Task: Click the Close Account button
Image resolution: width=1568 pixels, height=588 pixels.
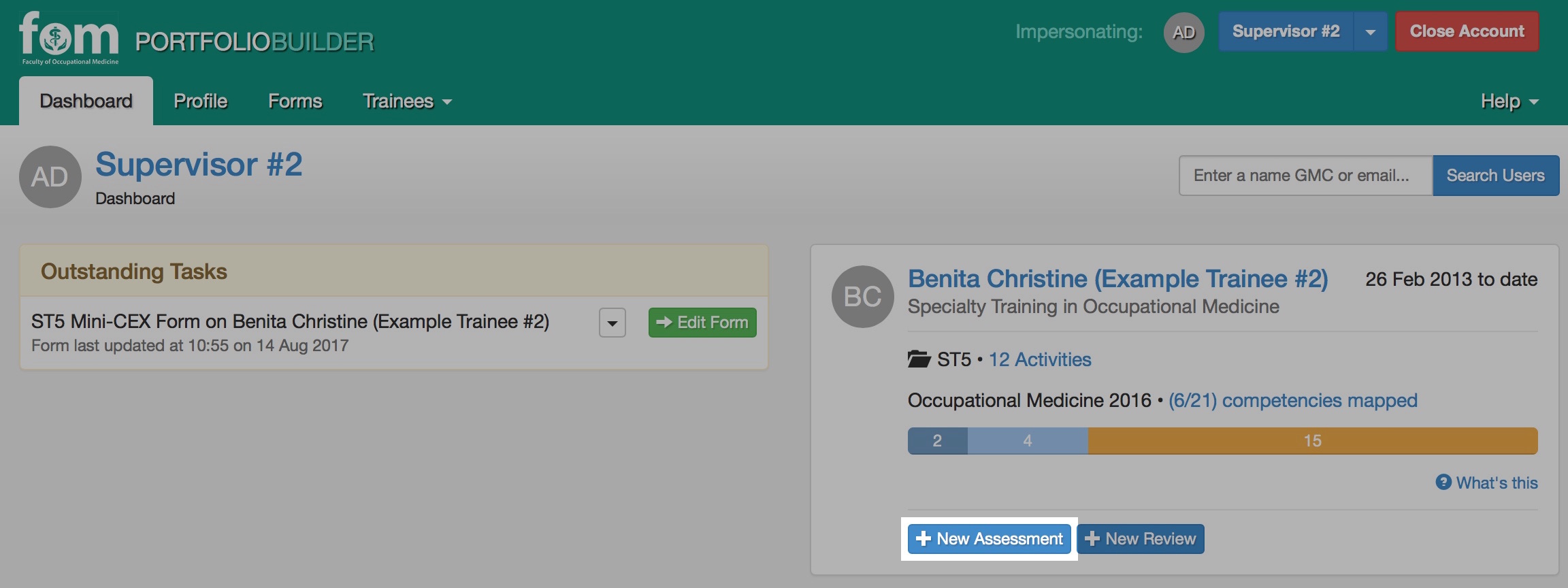Action: click(1467, 31)
